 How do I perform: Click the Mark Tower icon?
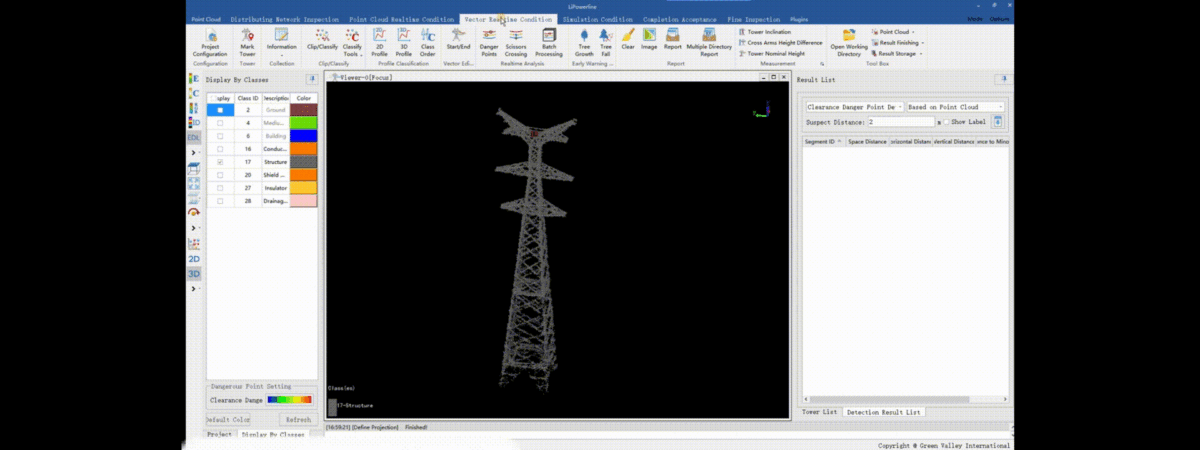coord(247,41)
